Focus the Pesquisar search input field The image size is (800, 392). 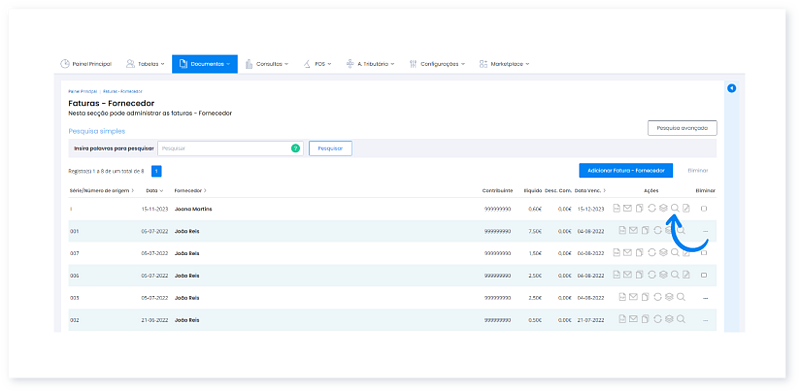point(230,149)
